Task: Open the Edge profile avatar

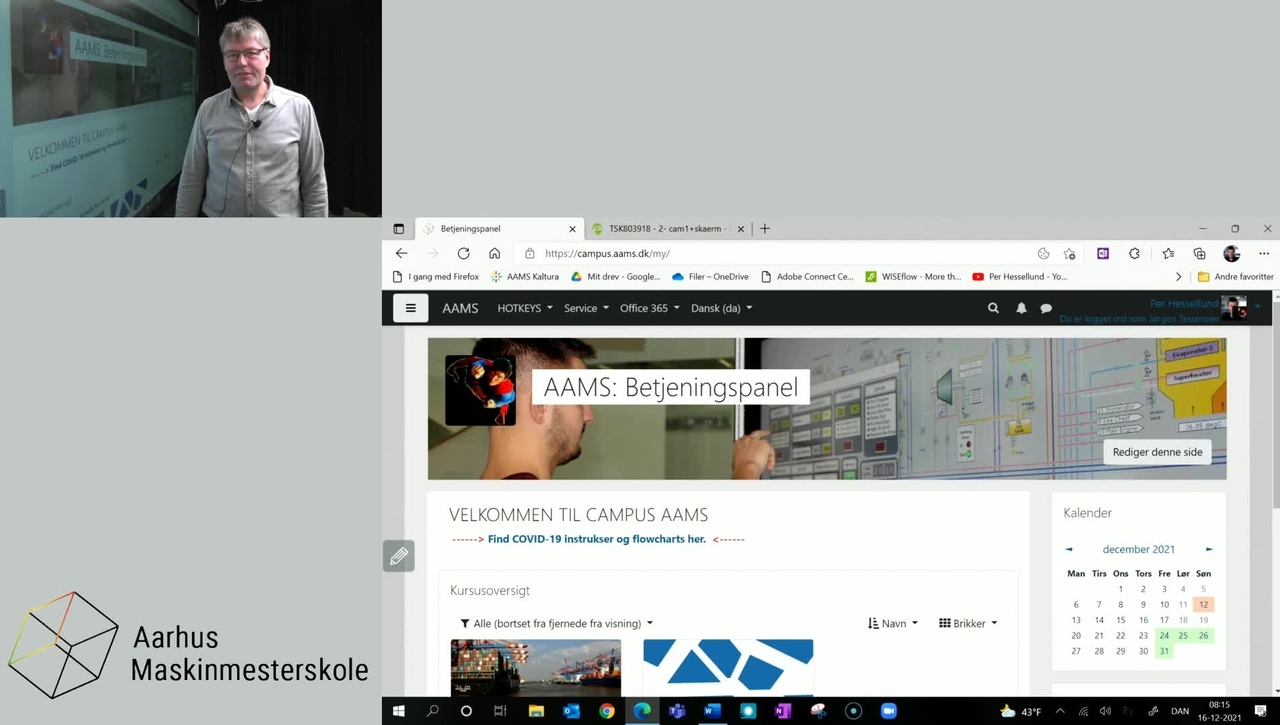Action: (x=1232, y=254)
